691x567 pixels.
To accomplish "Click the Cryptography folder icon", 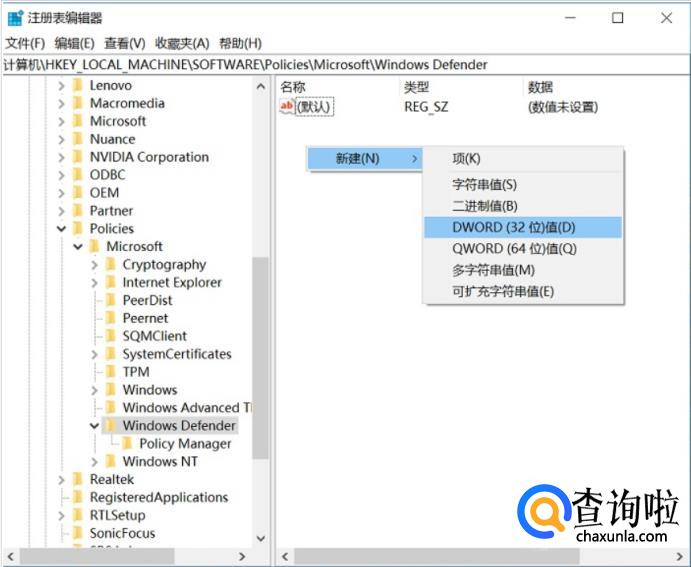I will (x=111, y=265).
